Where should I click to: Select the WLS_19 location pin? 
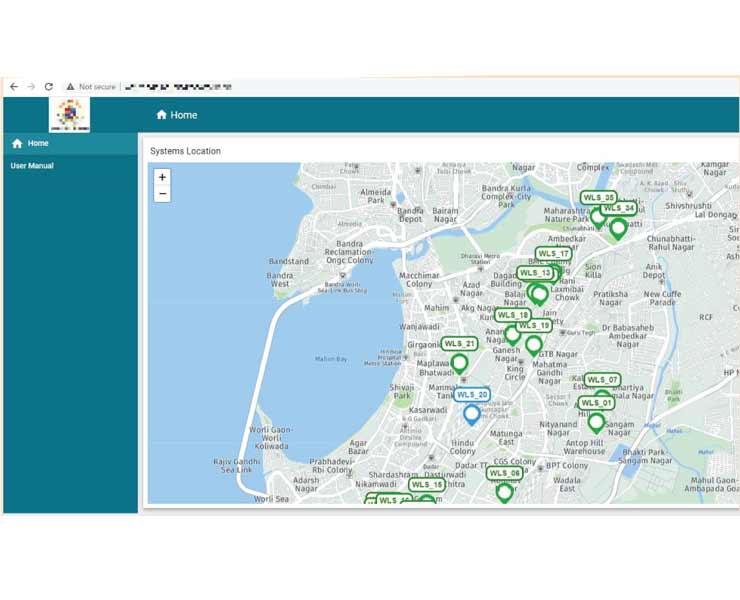(534, 345)
